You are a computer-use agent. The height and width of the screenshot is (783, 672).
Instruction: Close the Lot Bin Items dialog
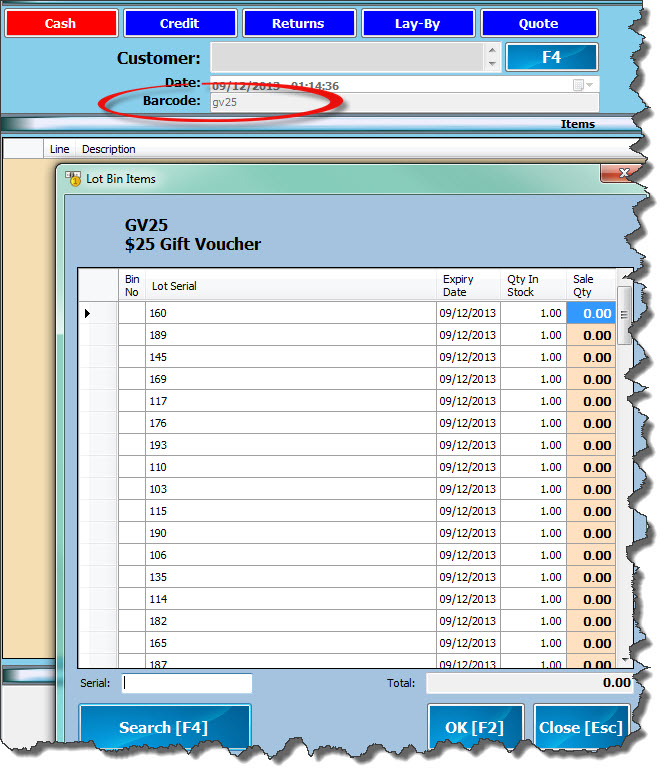[x=623, y=173]
